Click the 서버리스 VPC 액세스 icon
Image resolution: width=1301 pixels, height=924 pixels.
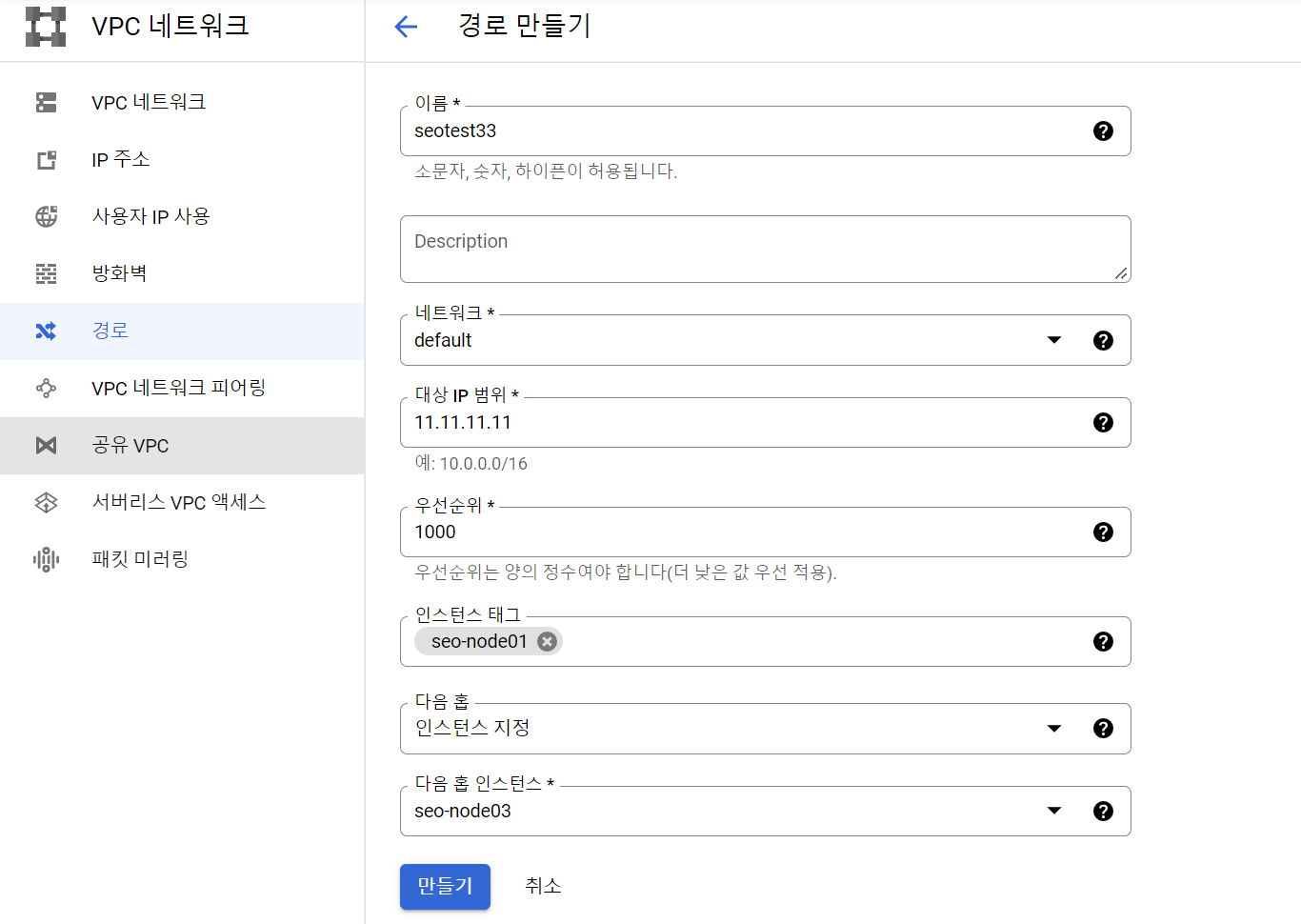(x=46, y=502)
